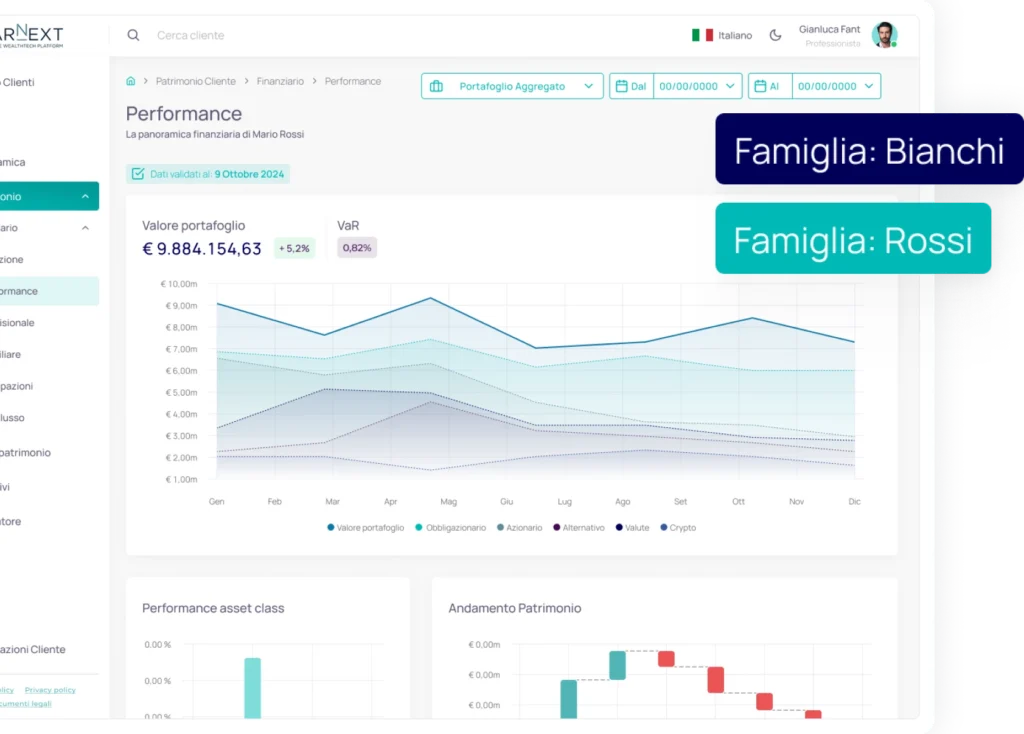Toggle Valore portafoglio series in legend
1024x734 pixels.
(365, 528)
